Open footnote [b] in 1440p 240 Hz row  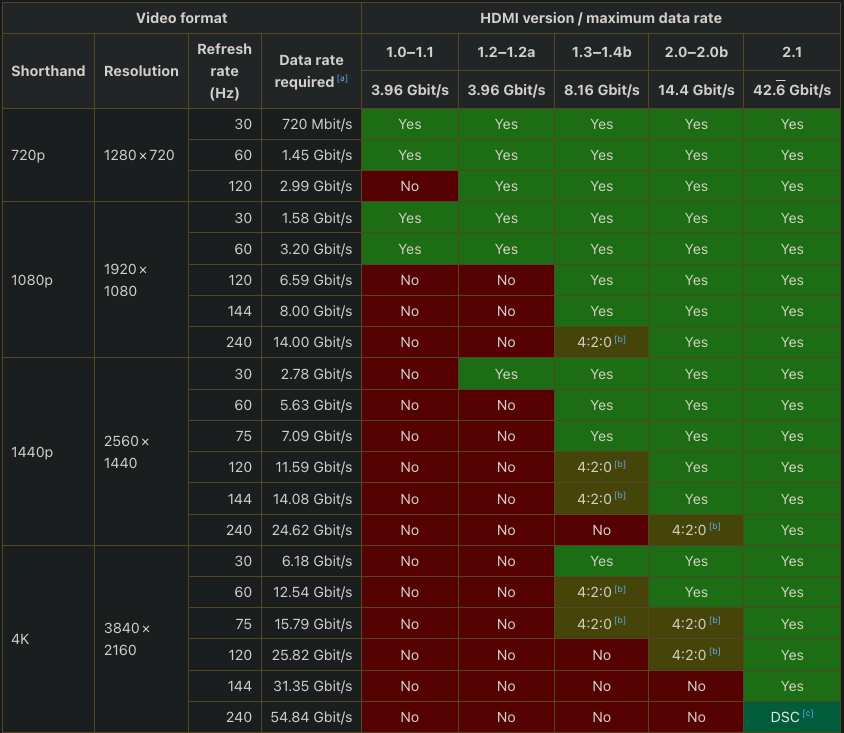[x=715, y=526]
